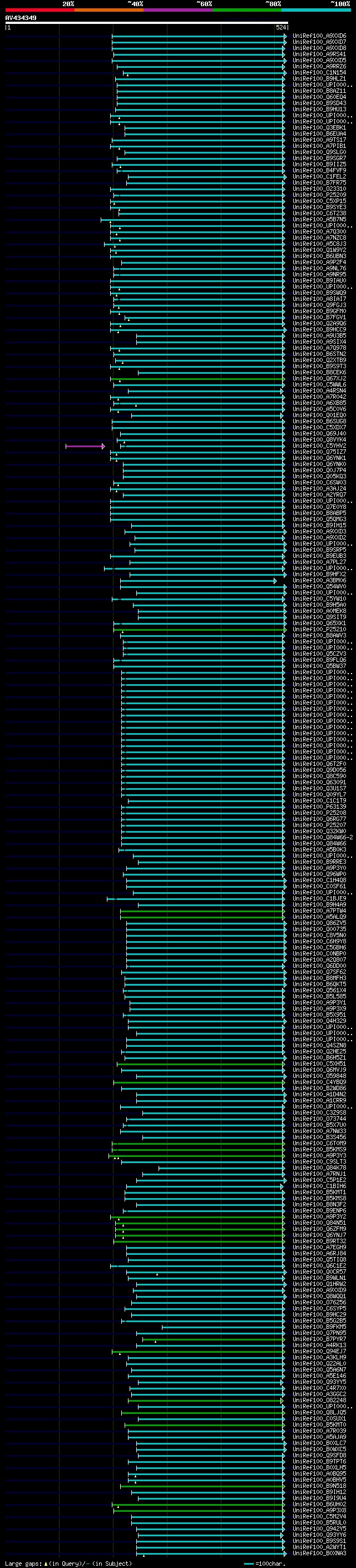Click the white query sequence bar
Viewport: 356px width, 1568px height.
tap(147, 23)
